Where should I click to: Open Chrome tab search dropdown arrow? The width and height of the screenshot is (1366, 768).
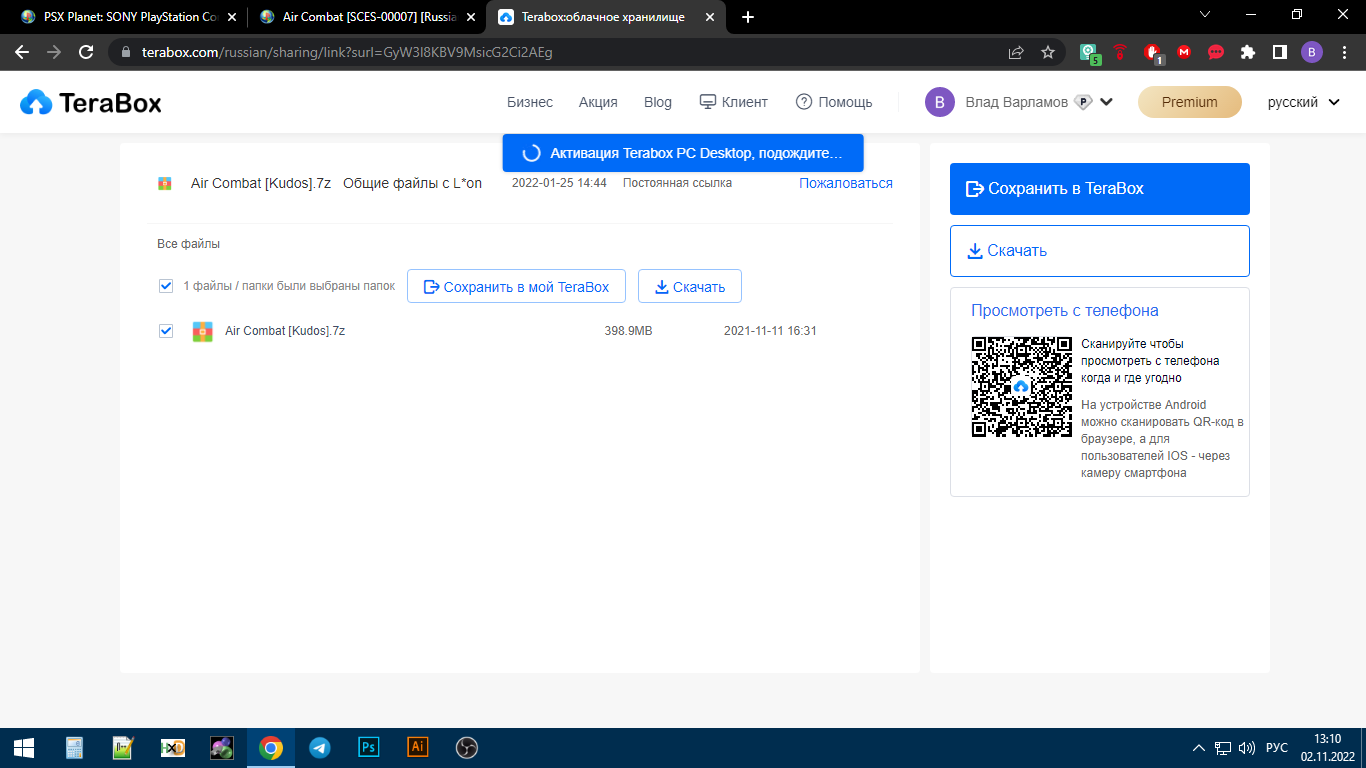(1204, 14)
